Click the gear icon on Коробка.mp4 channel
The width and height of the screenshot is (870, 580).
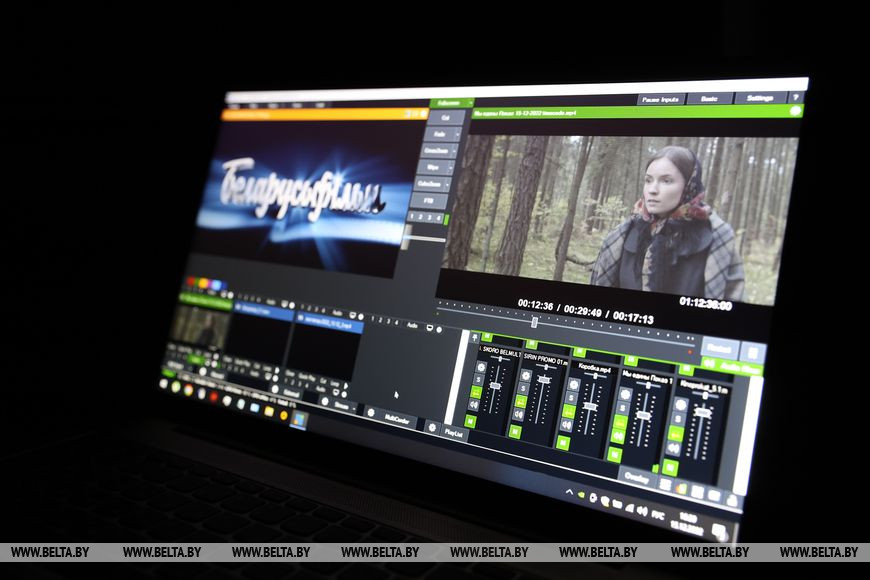tap(573, 384)
